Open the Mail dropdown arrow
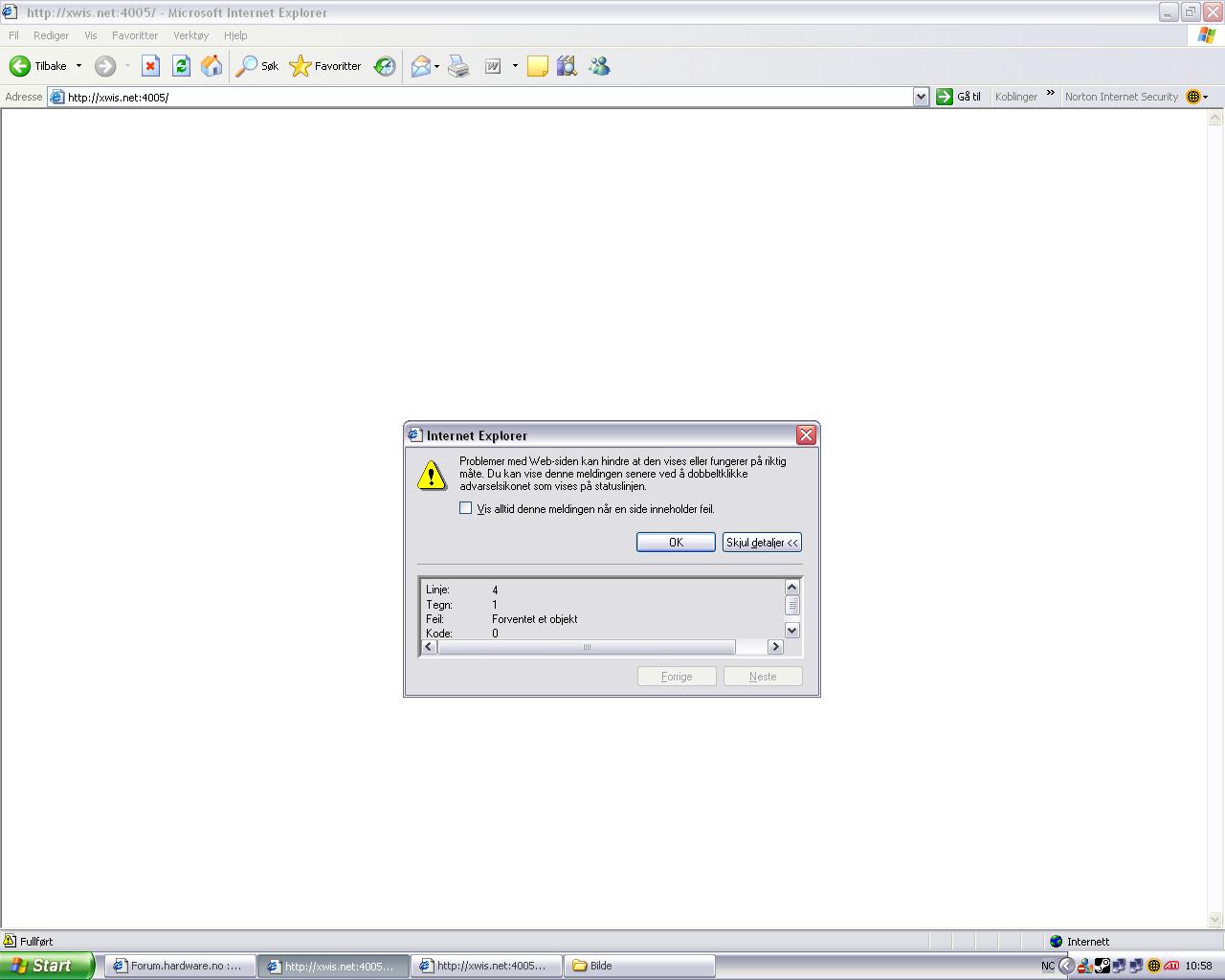This screenshot has width=1225, height=980. tap(437, 66)
